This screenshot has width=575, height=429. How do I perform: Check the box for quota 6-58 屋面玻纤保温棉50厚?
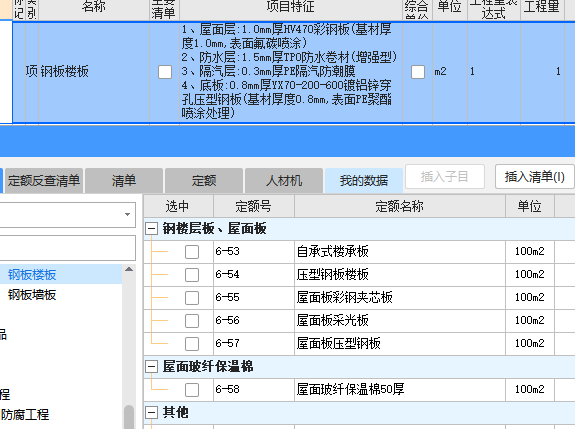(x=192, y=390)
